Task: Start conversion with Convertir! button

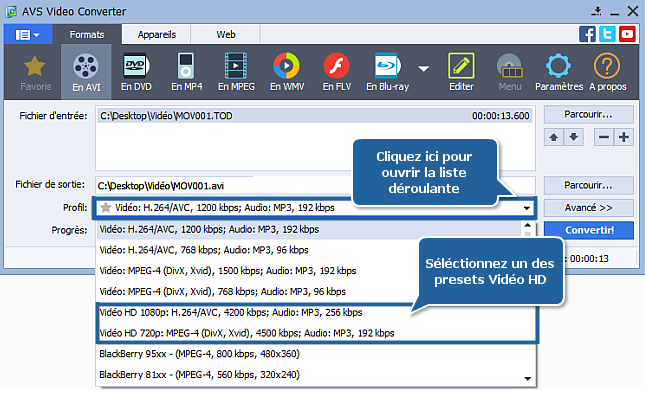Action: (x=589, y=230)
